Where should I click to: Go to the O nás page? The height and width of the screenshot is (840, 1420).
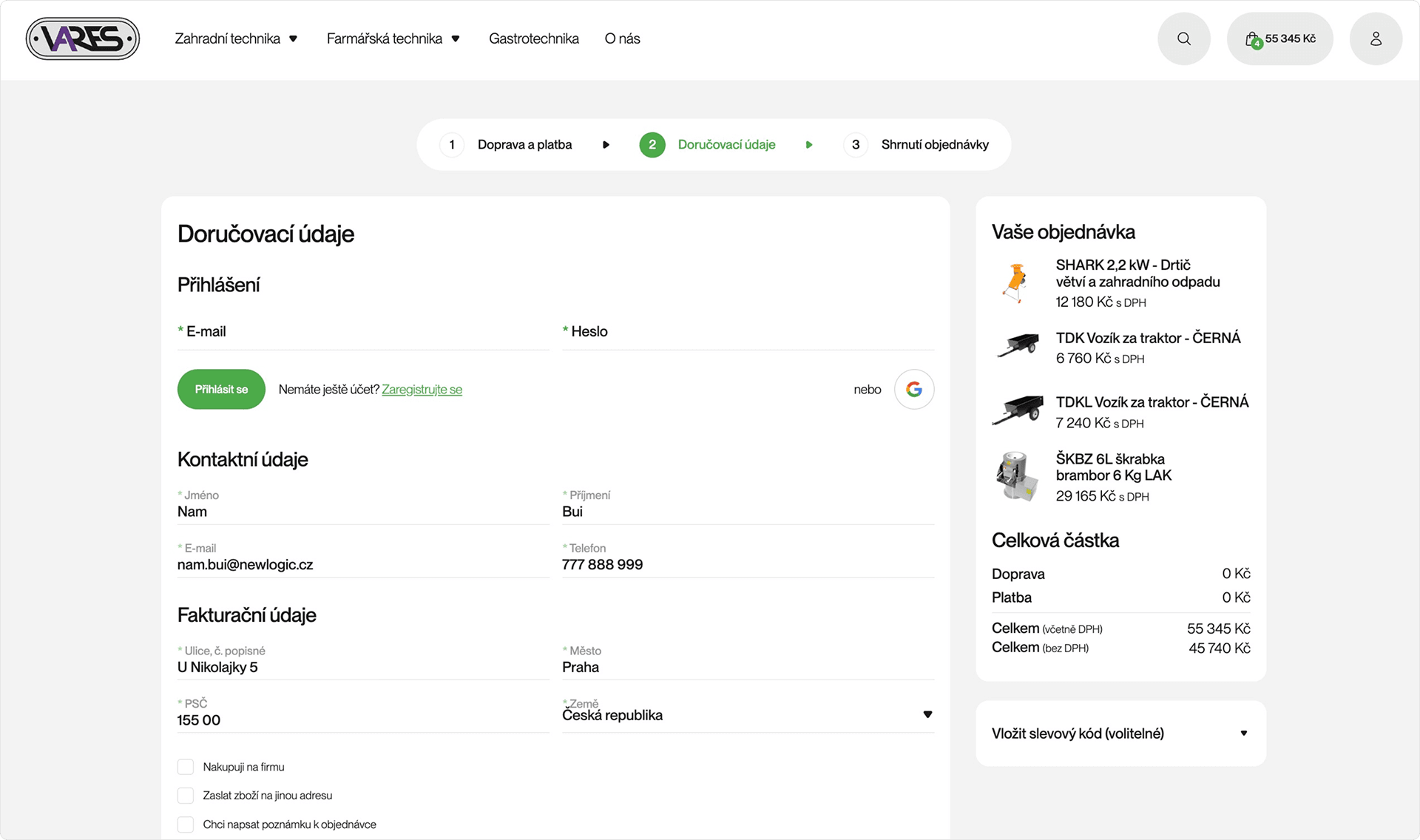pyautogui.click(x=622, y=38)
